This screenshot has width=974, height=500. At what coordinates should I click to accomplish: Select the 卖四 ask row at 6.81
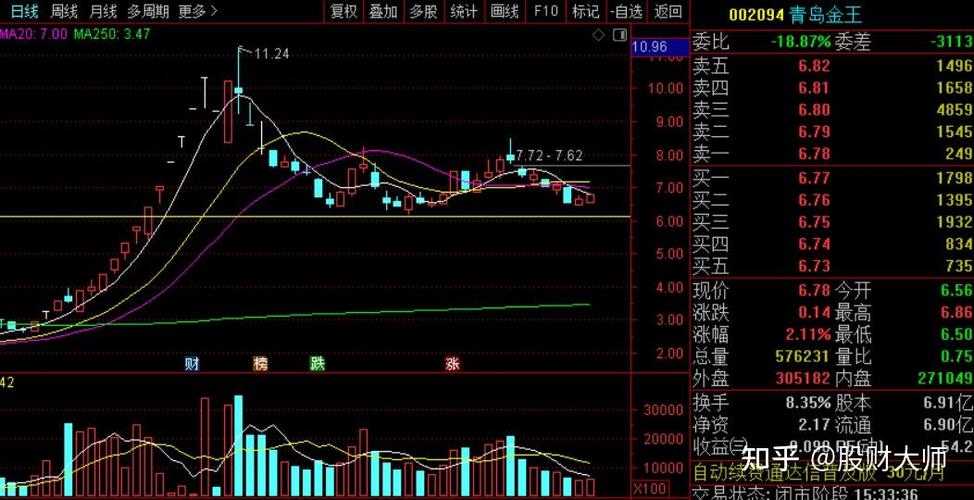[832, 88]
